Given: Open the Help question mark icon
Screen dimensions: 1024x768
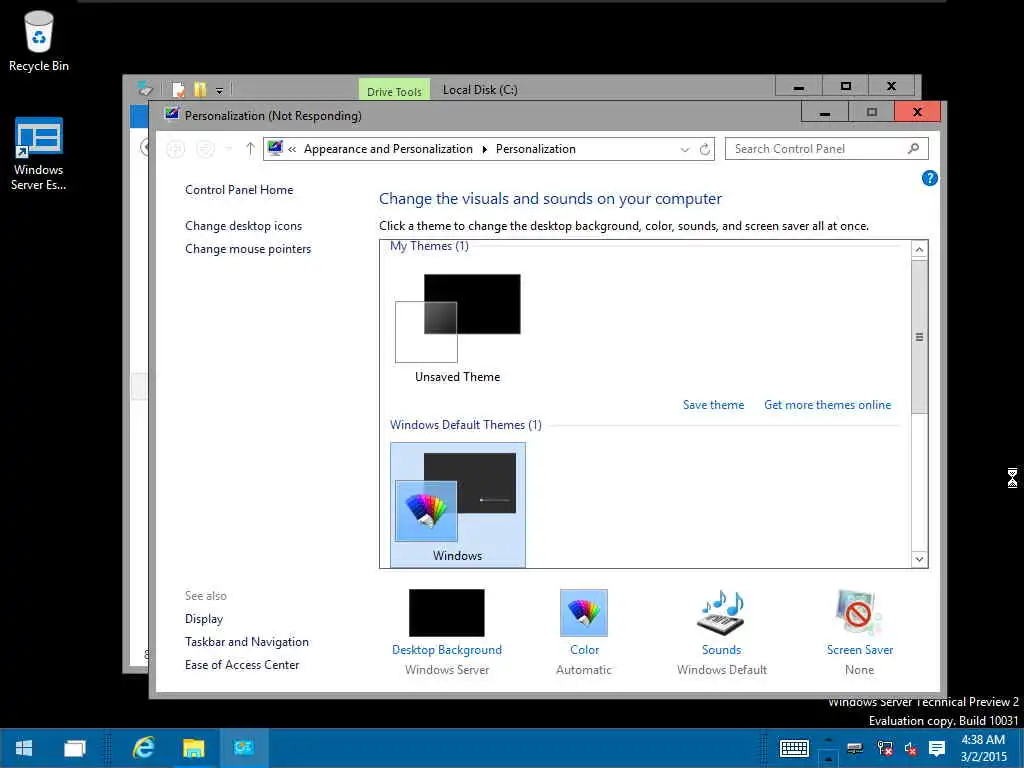Looking at the screenshot, I should 929,178.
